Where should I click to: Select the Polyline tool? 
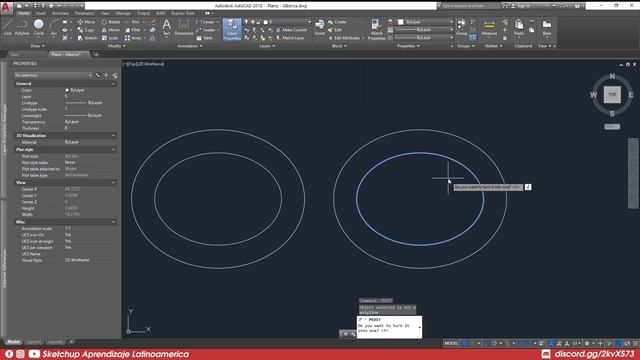point(22,27)
